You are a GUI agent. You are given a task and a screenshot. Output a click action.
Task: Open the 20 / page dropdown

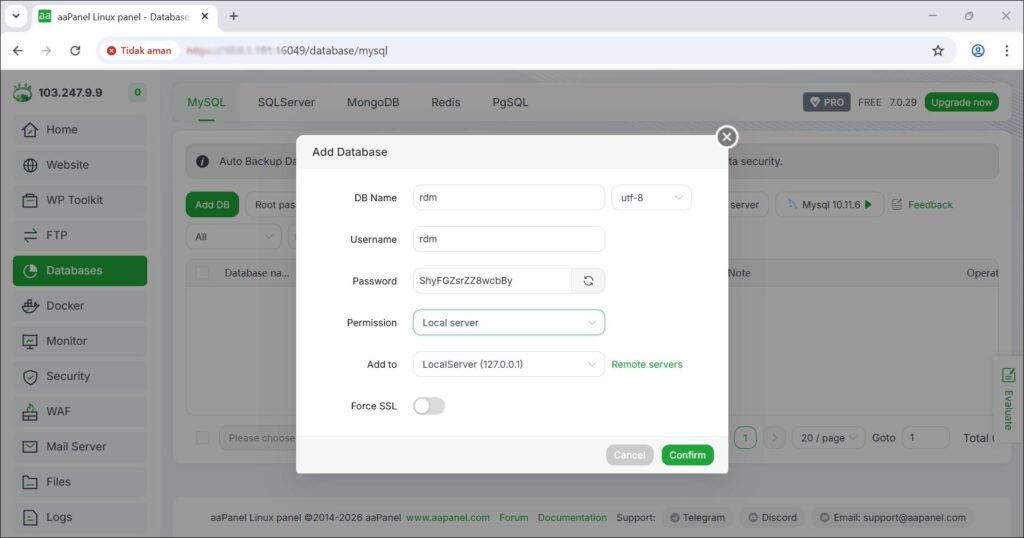pos(828,438)
